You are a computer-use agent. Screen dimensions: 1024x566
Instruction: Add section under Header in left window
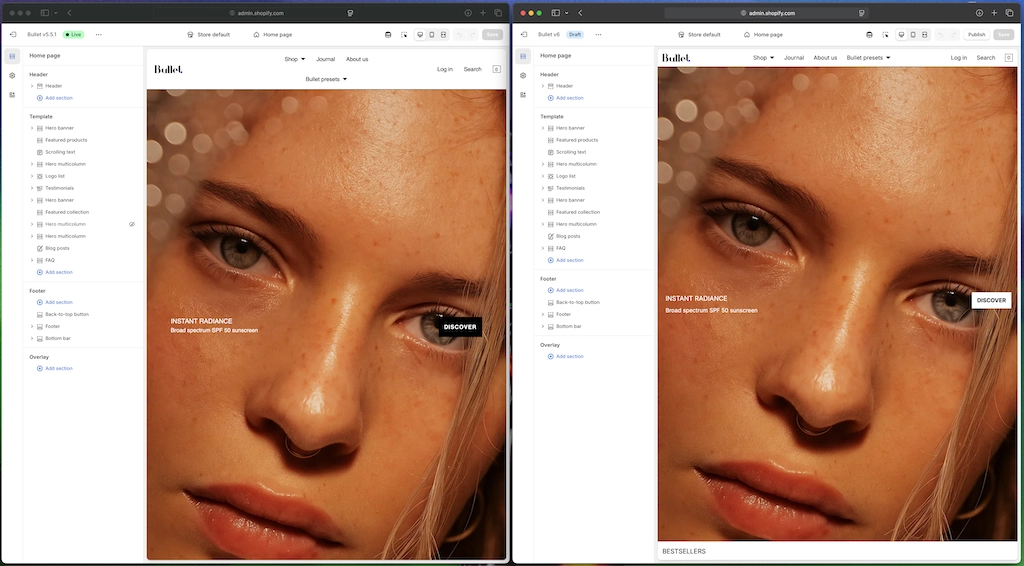point(55,98)
